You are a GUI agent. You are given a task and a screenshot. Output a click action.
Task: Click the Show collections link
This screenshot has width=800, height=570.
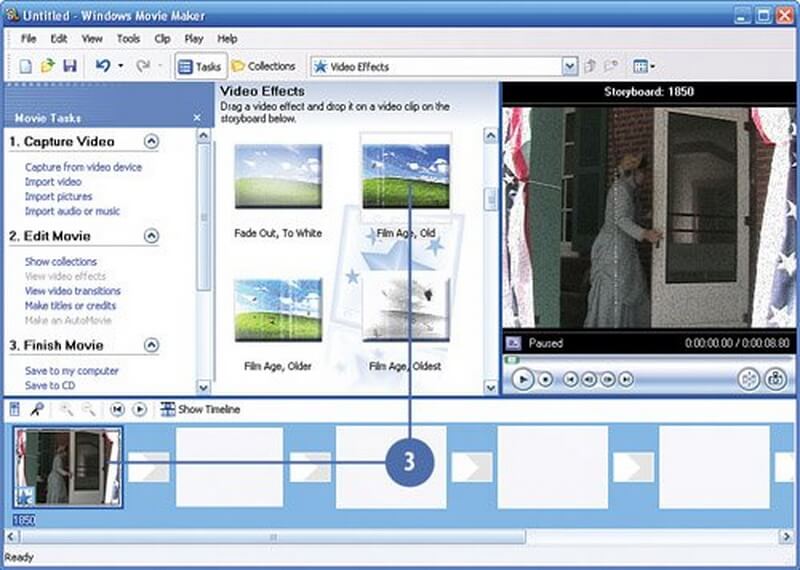point(61,261)
